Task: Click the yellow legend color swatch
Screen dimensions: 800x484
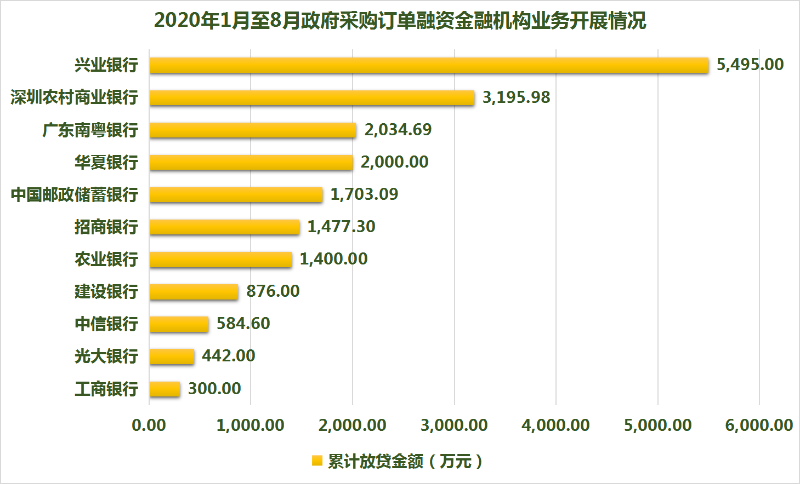Action: [317, 461]
